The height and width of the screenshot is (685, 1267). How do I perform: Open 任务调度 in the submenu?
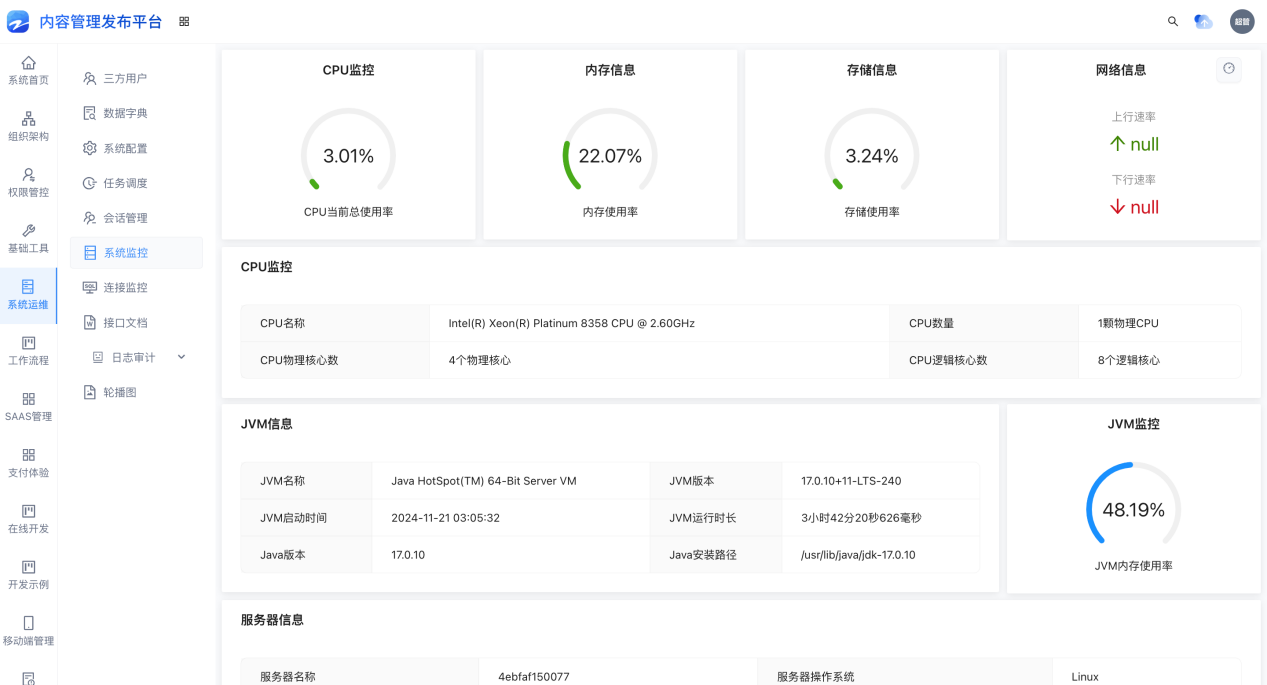click(x=125, y=183)
